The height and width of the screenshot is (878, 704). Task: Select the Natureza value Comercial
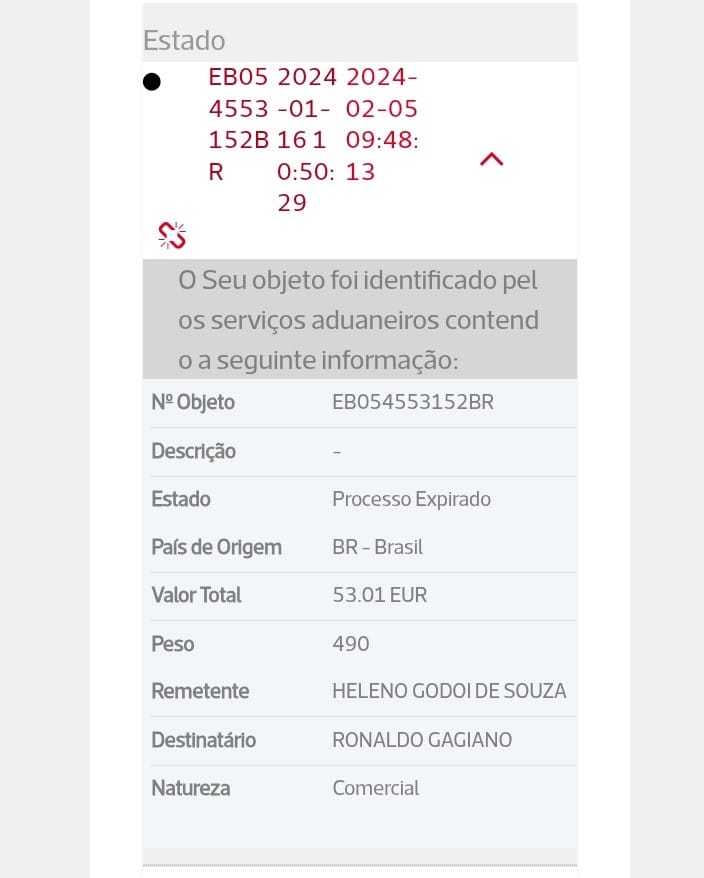[375, 788]
